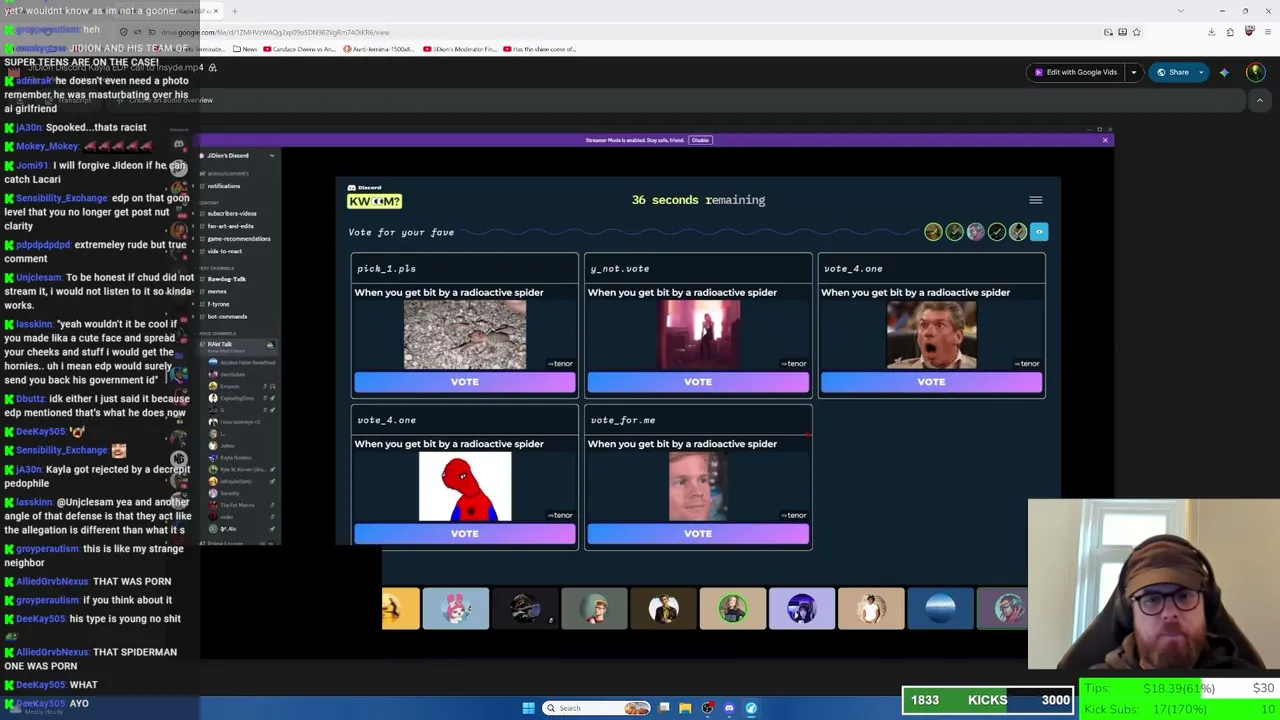Viewport: 1280px width, 720px height.
Task: Click the spider GIF in pick_1.pls card
Action: click(x=465, y=335)
